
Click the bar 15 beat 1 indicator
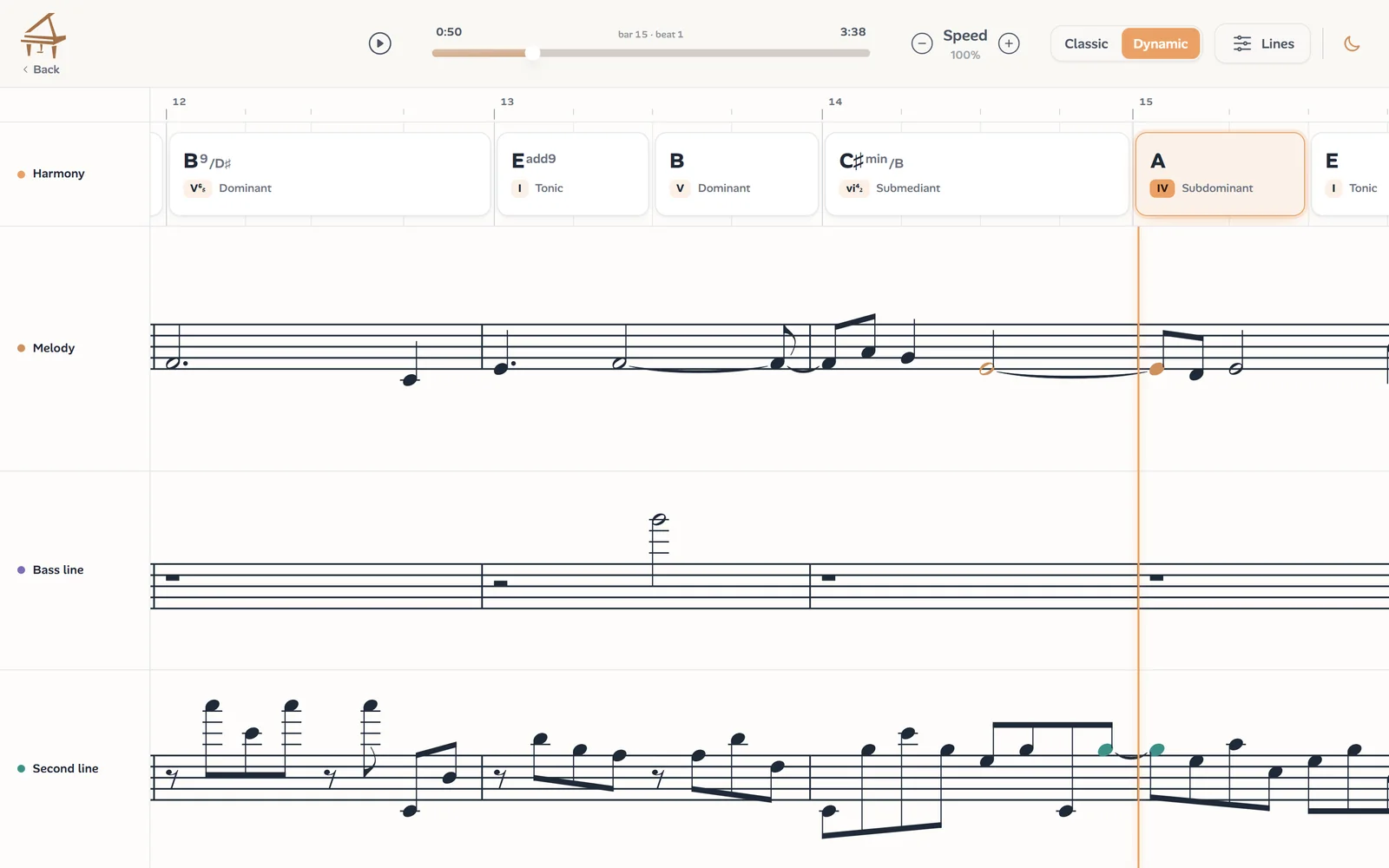[x=650, y=35]
